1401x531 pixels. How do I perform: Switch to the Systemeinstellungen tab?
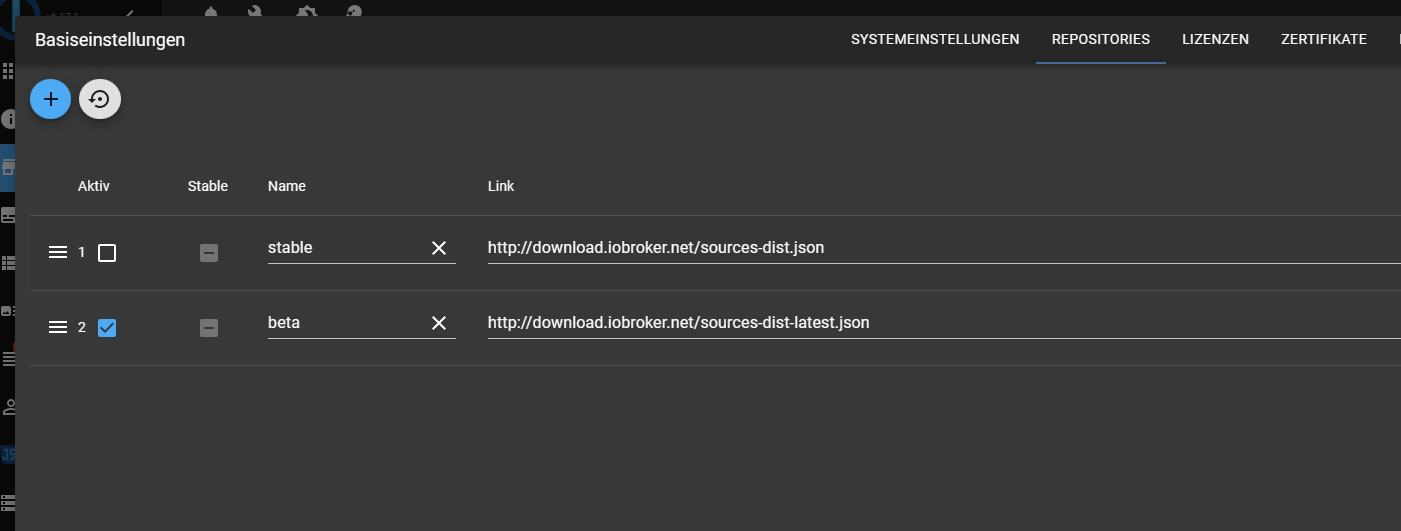point(935,40)
